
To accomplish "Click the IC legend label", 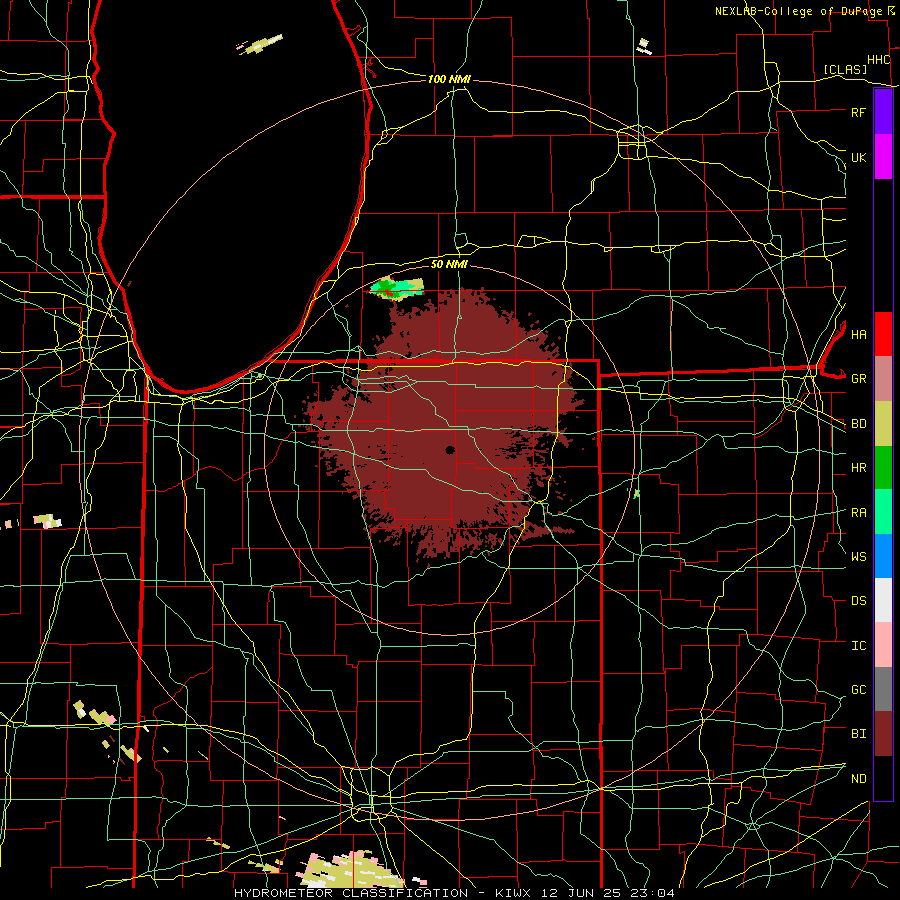I will coord(858,646).
